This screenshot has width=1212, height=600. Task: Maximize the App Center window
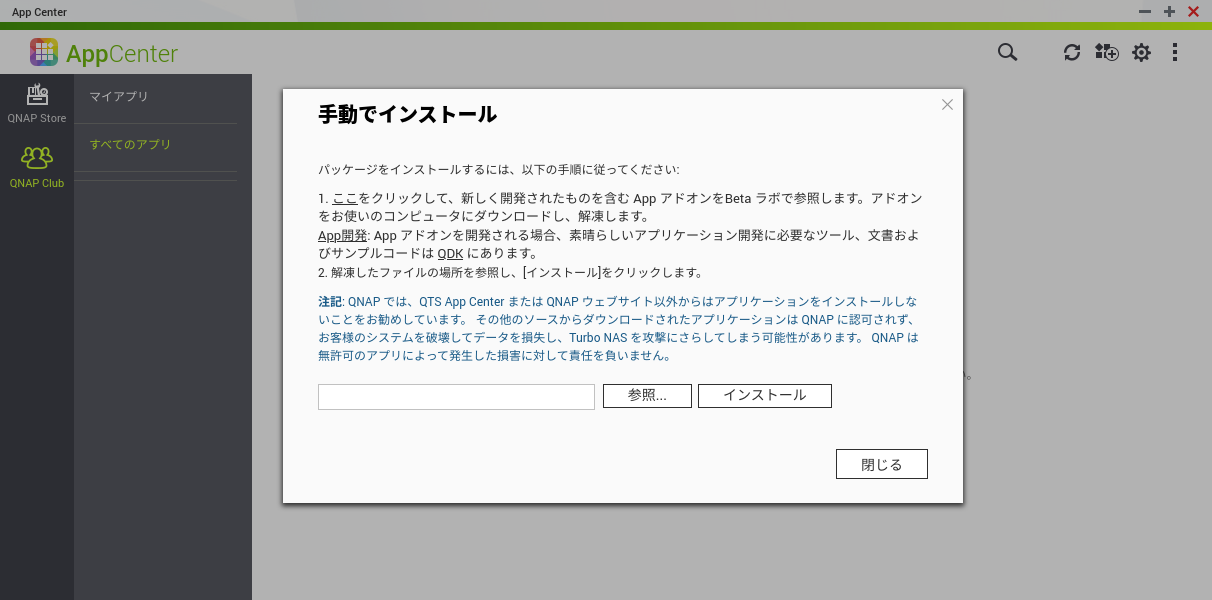1169,11
